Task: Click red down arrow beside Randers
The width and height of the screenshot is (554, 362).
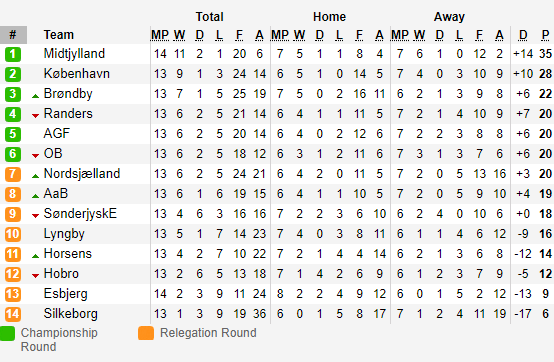Action: coord(35,115)
